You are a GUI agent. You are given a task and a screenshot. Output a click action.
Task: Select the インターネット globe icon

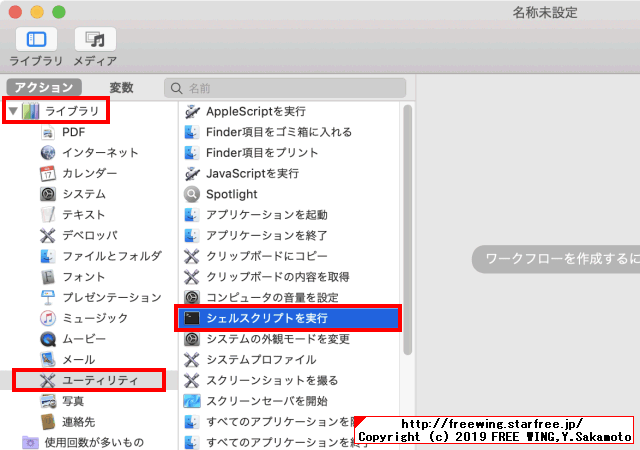coord(48,153)
